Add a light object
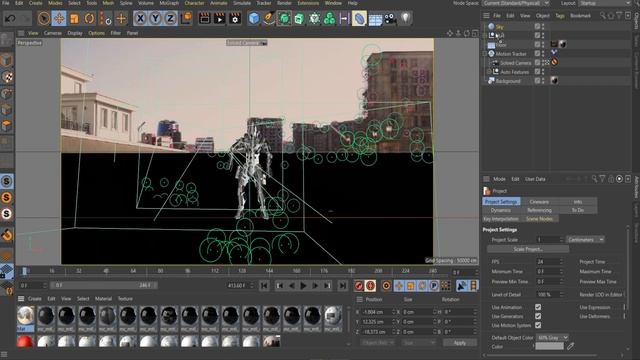 [x=405, y=18]
